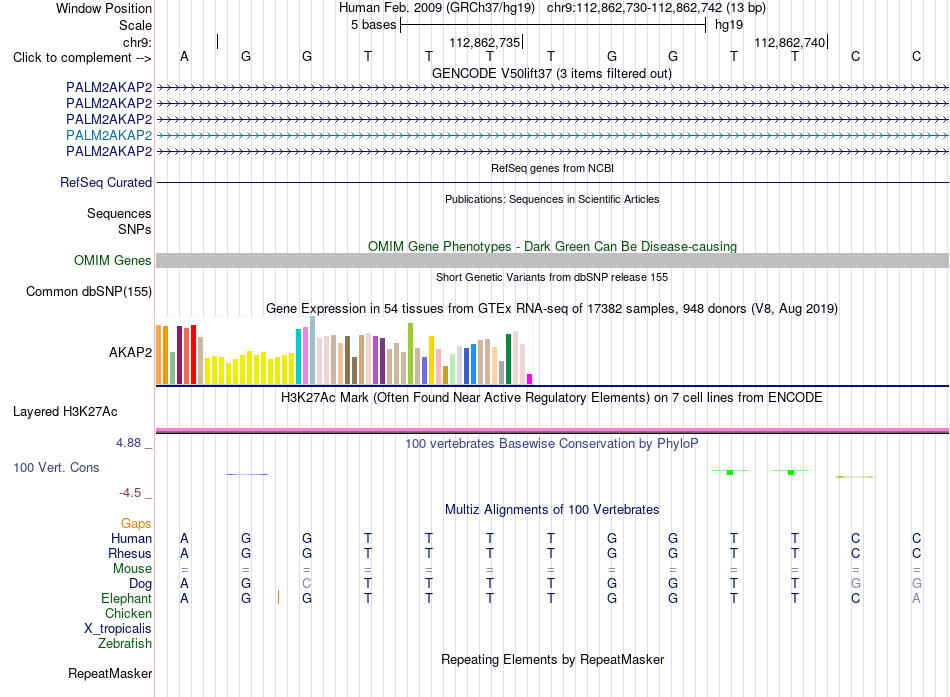This screenshot has width=950, height=697.
Task: Click the orange insertion mark in Elephant row
Action: pos(278,597)
